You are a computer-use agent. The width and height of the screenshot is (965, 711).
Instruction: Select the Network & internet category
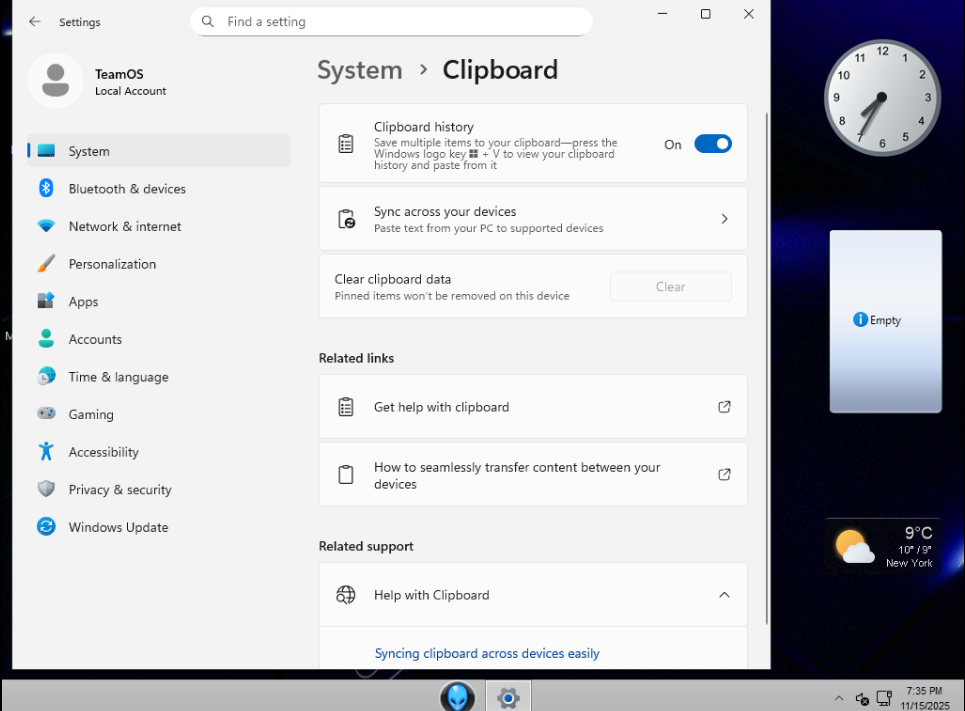click(x=125, y=227)
